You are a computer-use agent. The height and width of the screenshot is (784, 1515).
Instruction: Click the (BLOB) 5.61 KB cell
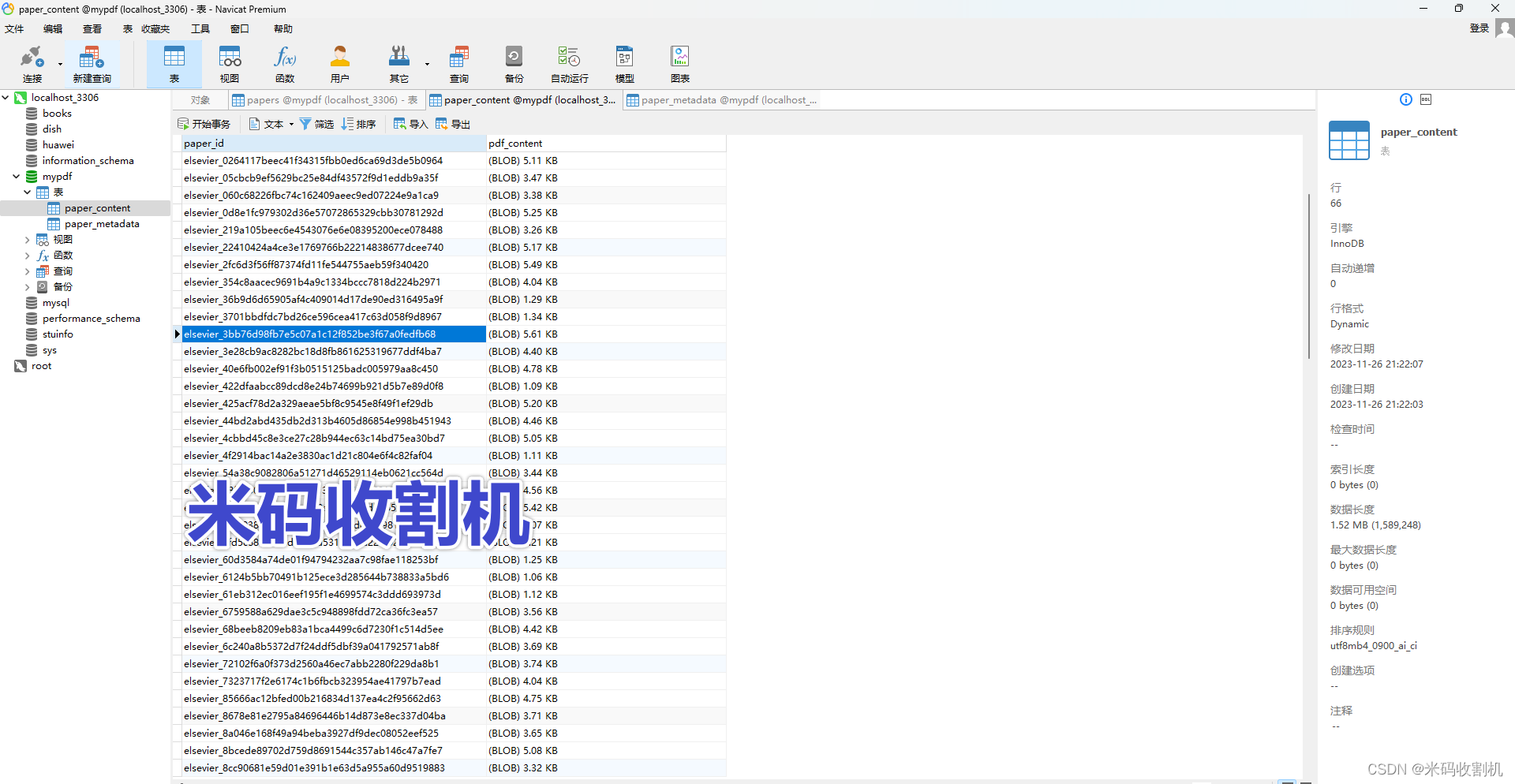[x=605, y=334]
